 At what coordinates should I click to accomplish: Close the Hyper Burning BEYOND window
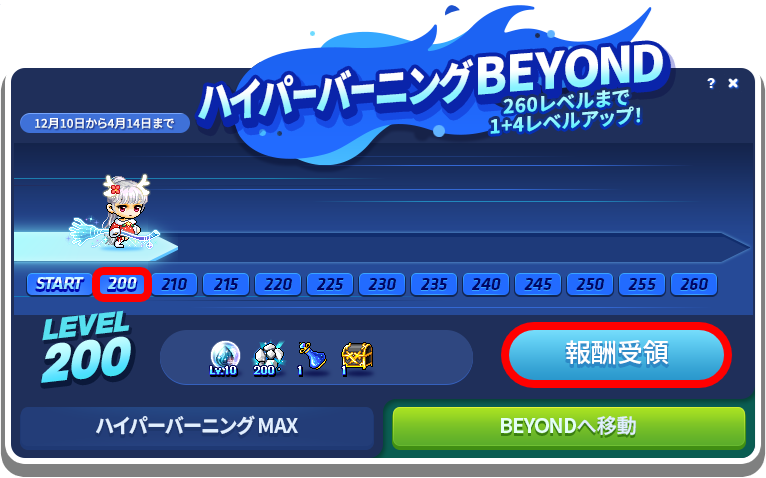click(x=733, y=83)
